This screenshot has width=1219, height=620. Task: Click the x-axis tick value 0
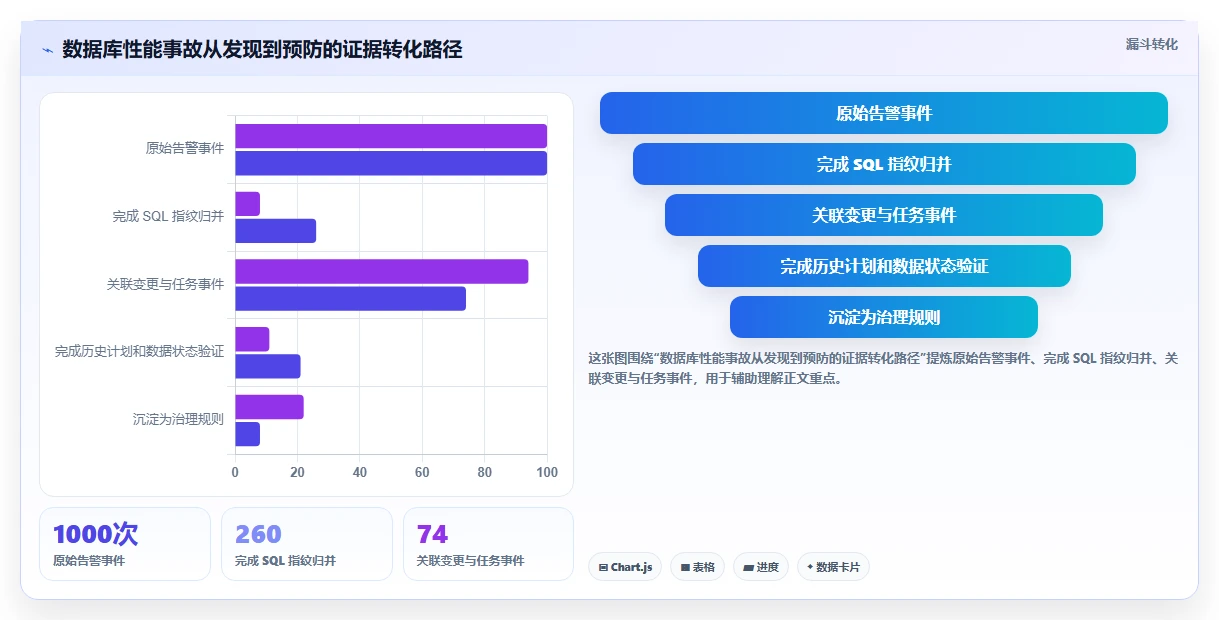(235, 472)
